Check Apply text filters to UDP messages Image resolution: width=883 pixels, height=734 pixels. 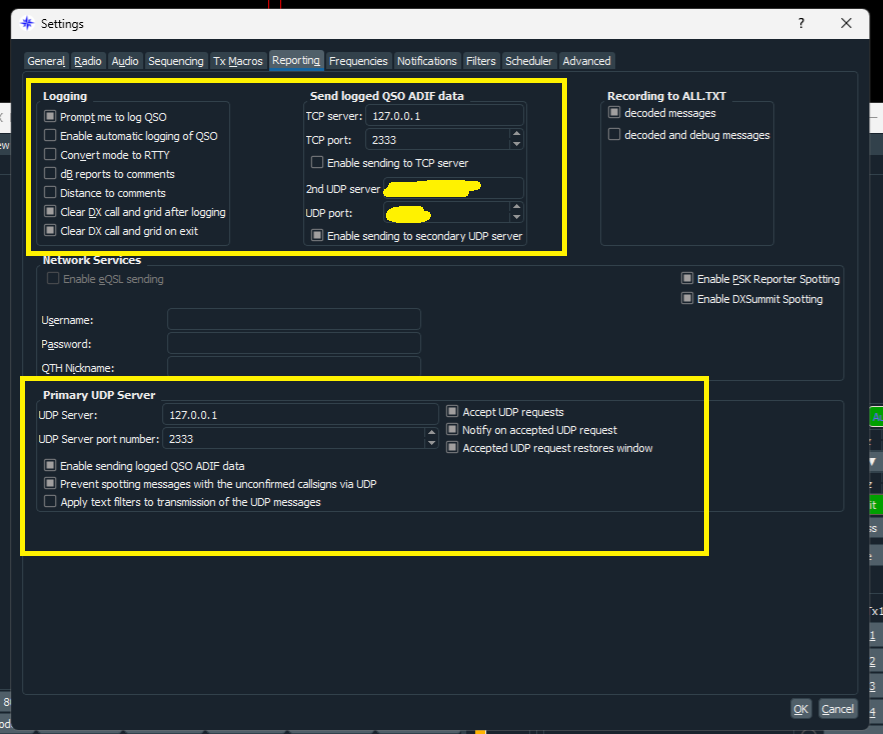click(x=50, y=502)
